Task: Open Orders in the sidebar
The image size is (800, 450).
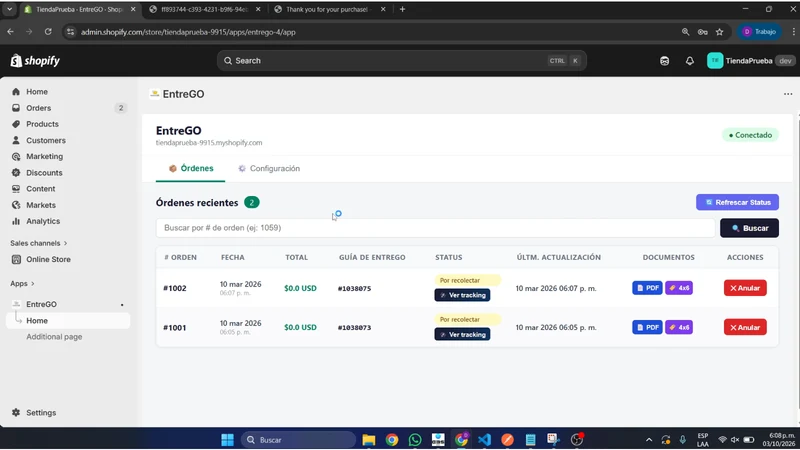Action: [39, 108]
